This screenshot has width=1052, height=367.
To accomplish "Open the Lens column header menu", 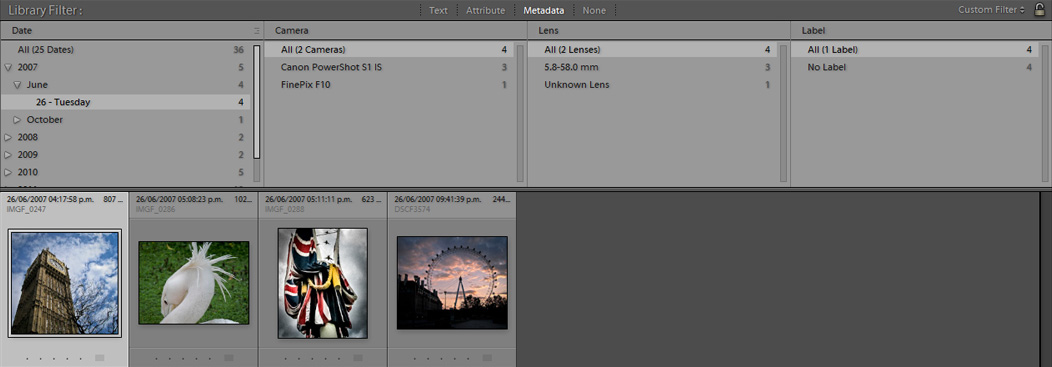I will pyautogui.click(x=548, y=31).
